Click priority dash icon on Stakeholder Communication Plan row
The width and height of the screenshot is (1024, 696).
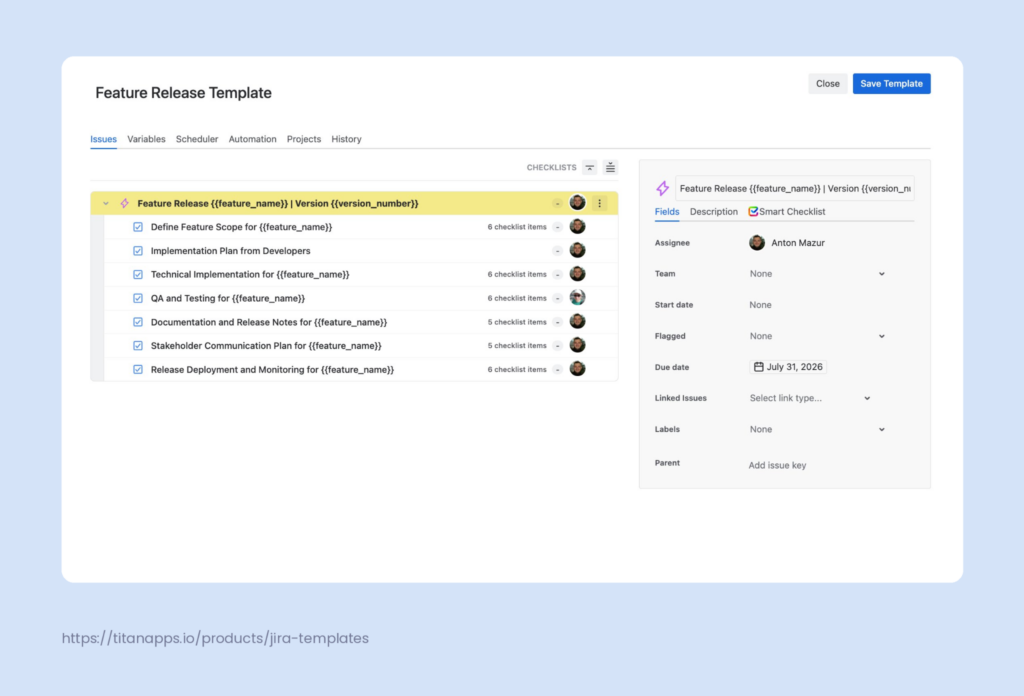coord(558,346)
